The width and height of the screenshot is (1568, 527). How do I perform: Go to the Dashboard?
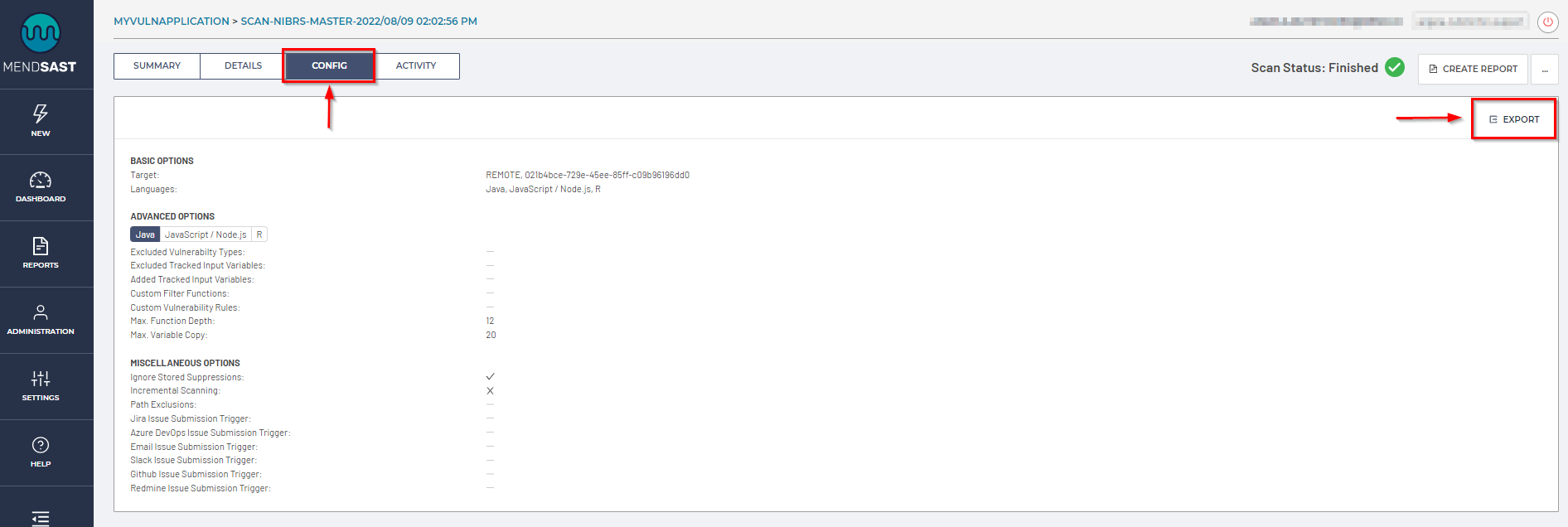point(40,186)
